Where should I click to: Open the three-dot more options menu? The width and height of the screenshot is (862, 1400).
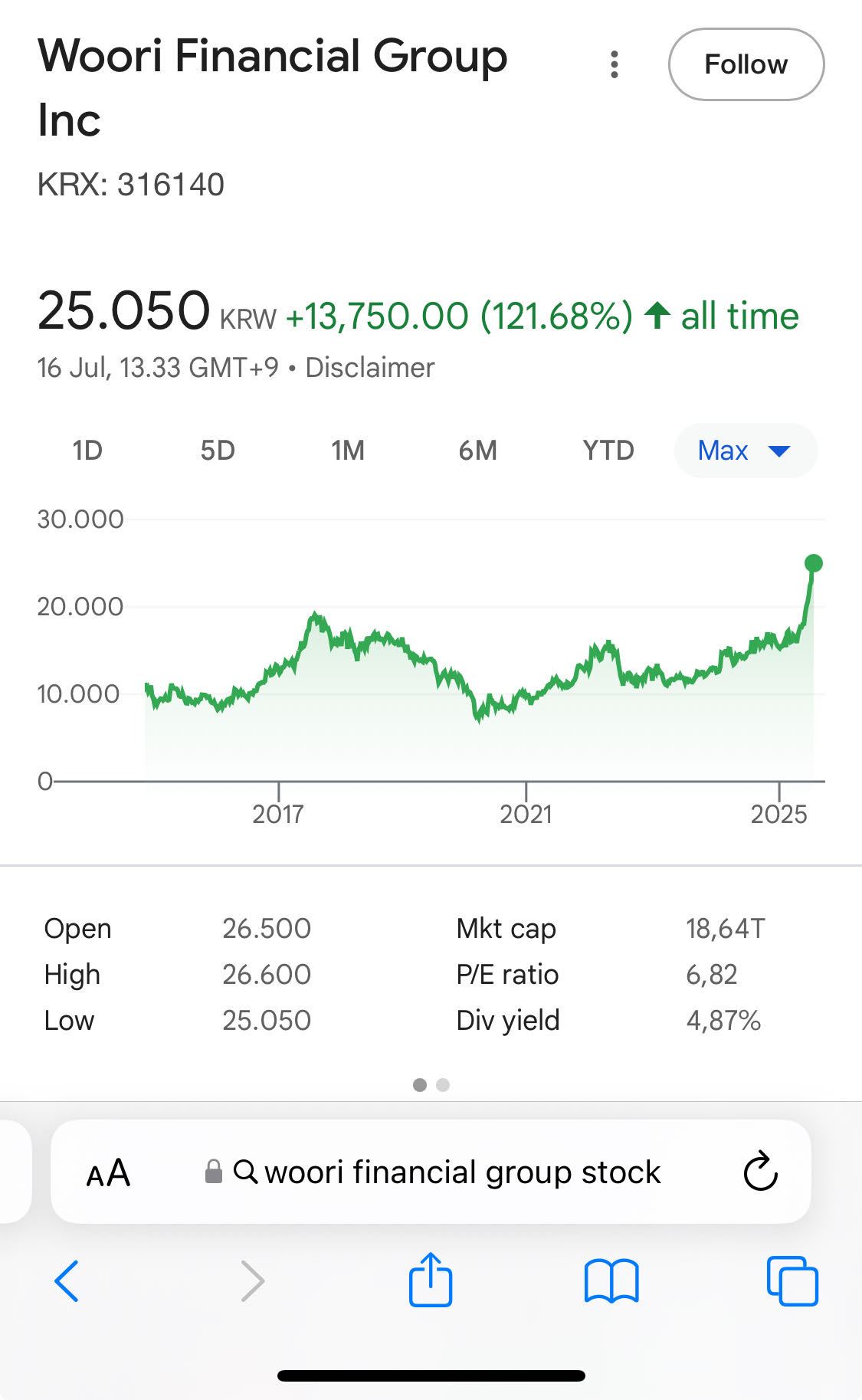pyautogui.click(x=614, y=65)
